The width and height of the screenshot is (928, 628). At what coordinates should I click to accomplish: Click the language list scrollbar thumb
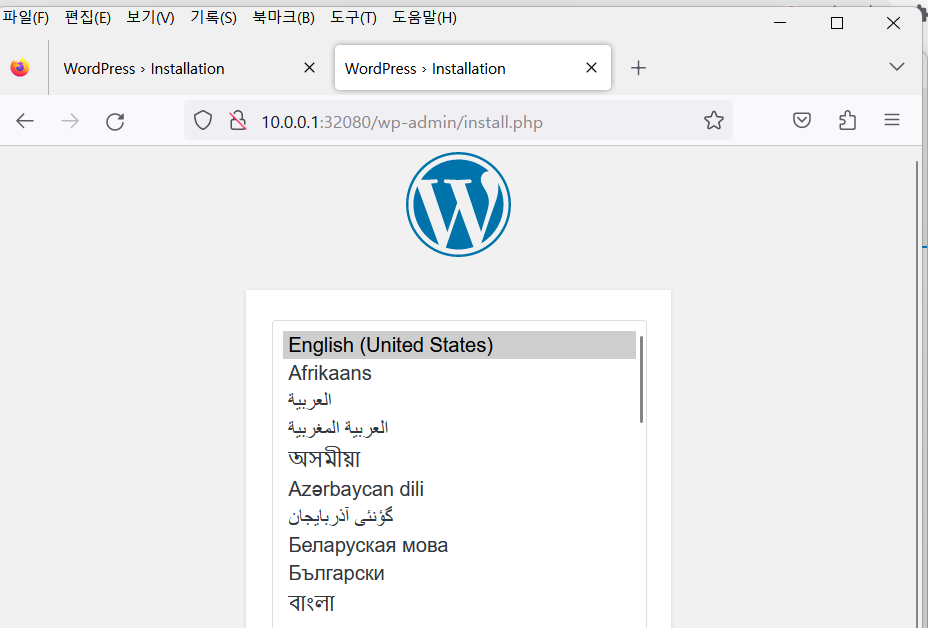pos(642,379)
